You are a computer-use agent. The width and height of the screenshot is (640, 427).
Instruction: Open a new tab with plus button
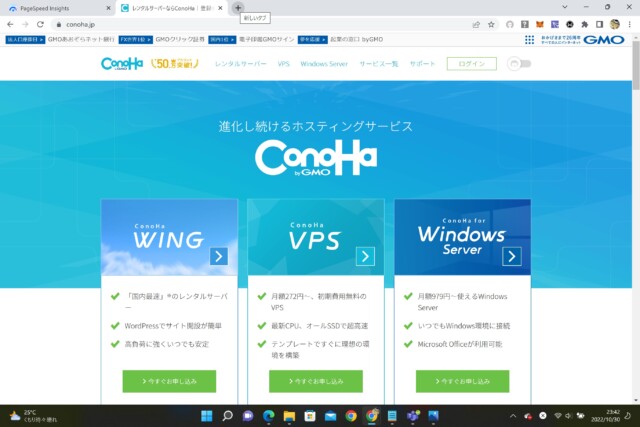pos(238,8)
